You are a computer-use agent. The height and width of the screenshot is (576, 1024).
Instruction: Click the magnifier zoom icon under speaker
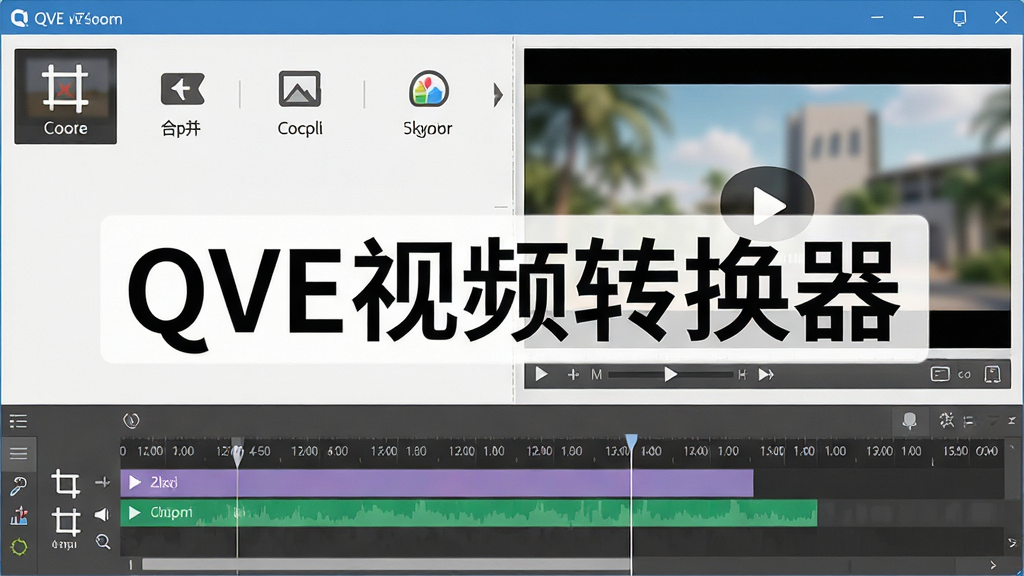pyautogui.click(x=103, y=541)
